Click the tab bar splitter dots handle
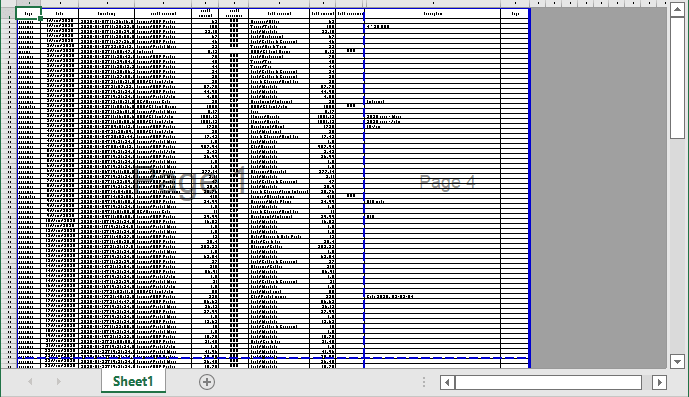The image size is (689, 397). click(424, 382)
